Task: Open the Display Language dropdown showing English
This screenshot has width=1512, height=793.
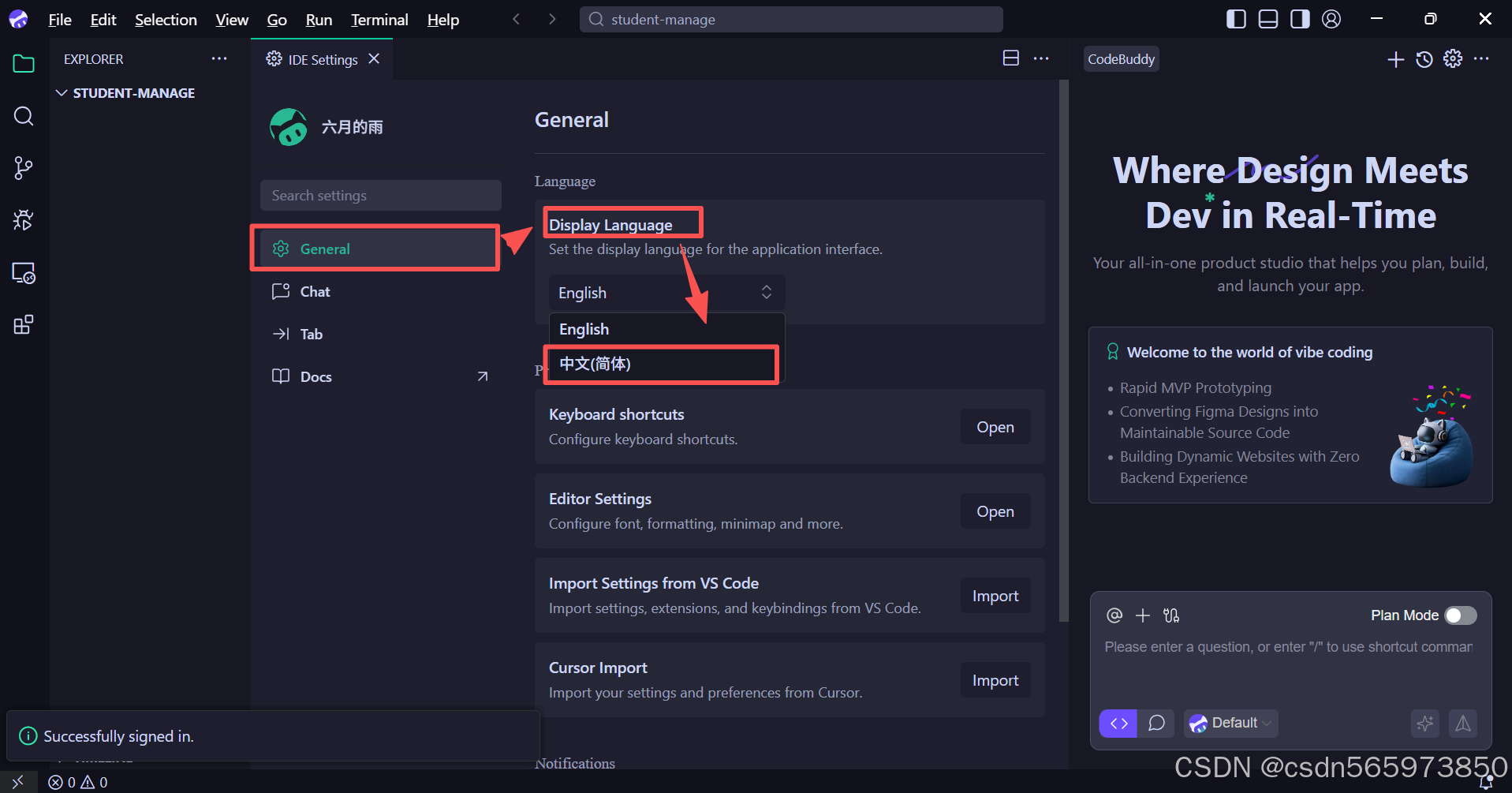Action: click(x=666, y=293)
